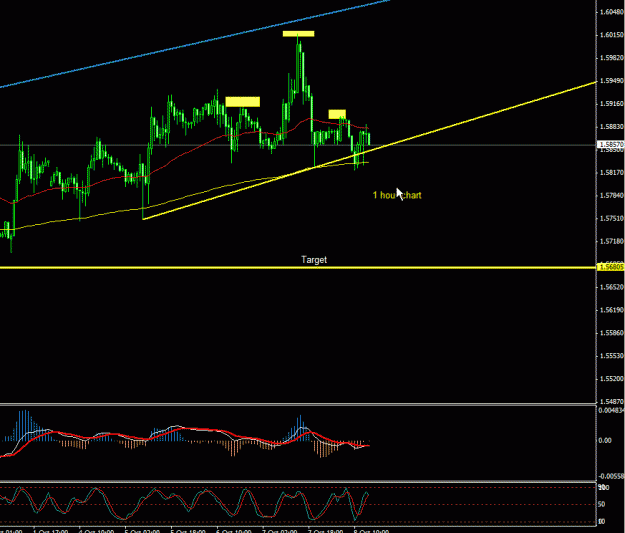The width and height of the screenshot is (625, 533).
Task: Click the 50 level label on stochastic scale
Action: point(602,504)
